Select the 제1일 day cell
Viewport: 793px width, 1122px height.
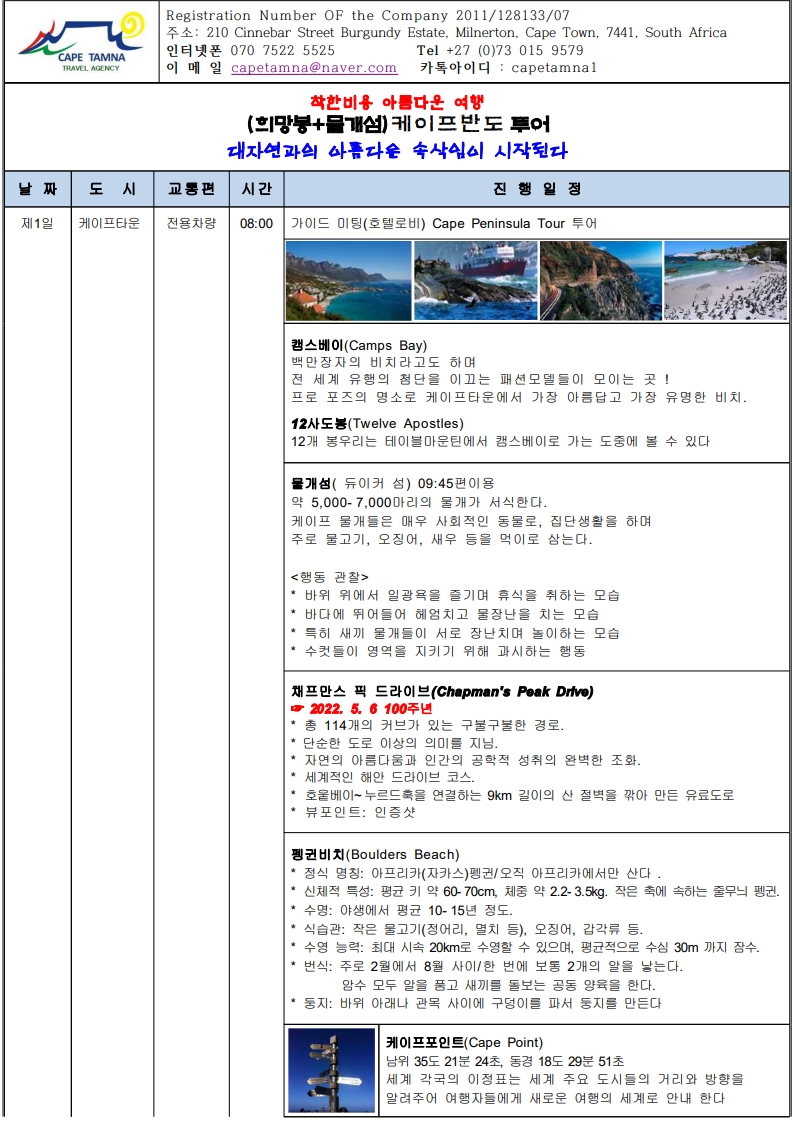click(37, 223)
